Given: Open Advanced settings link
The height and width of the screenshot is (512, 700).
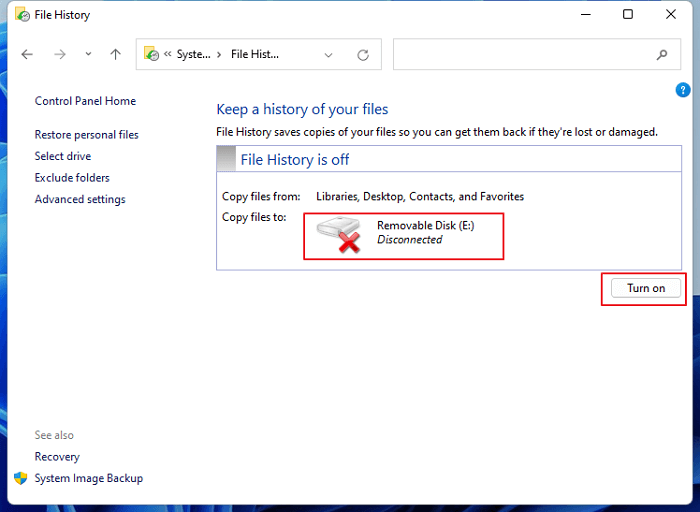Looking at the screenshot, I should pyautogui.click(x=80, y=199).
